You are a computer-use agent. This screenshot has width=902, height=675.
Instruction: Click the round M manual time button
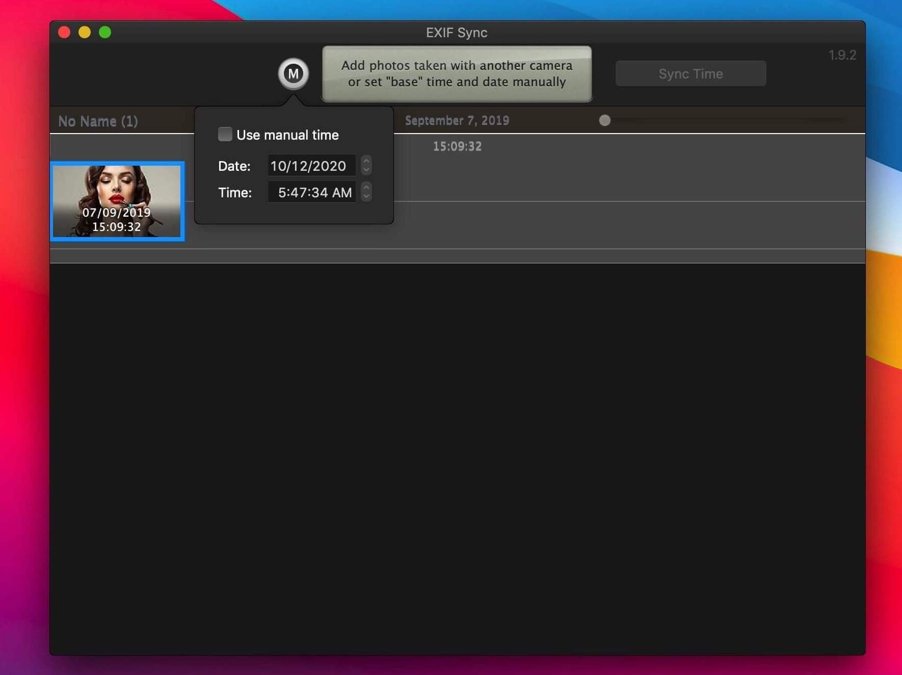[x=293, y=74]
